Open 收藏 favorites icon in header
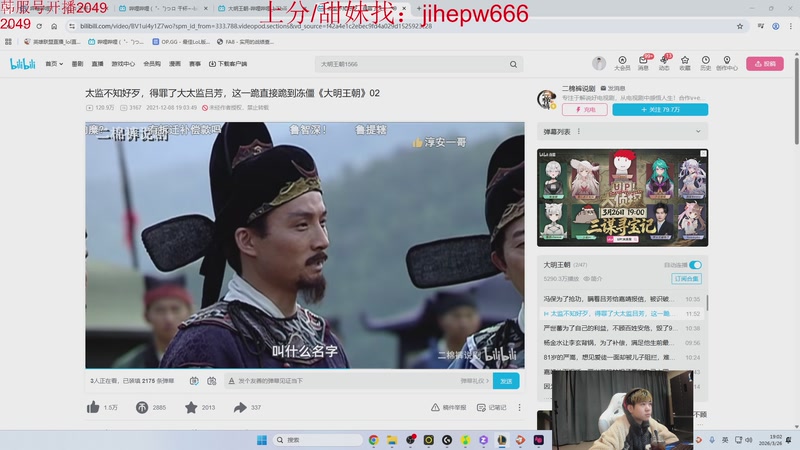Screen dimensions: 800x450 point(685,63)
